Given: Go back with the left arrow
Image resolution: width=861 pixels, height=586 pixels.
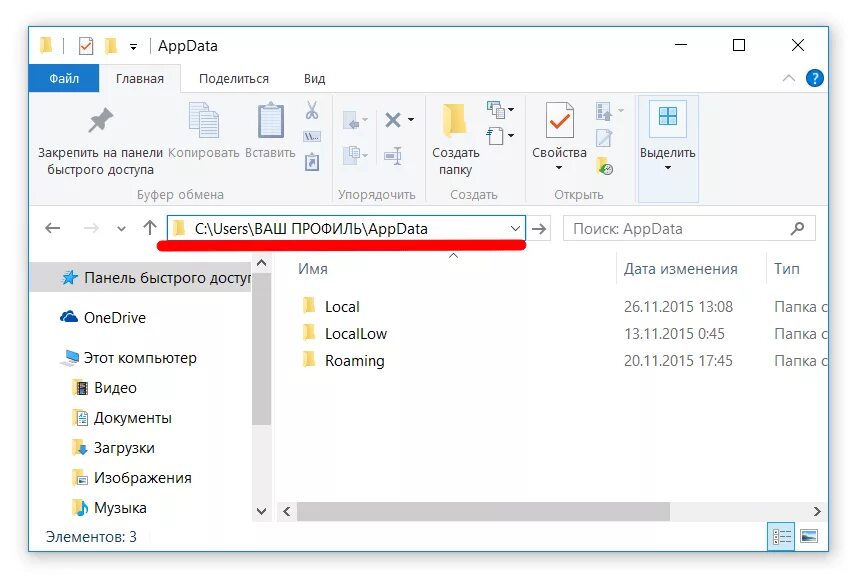Looking at the screenshot, I should (53, 228).
